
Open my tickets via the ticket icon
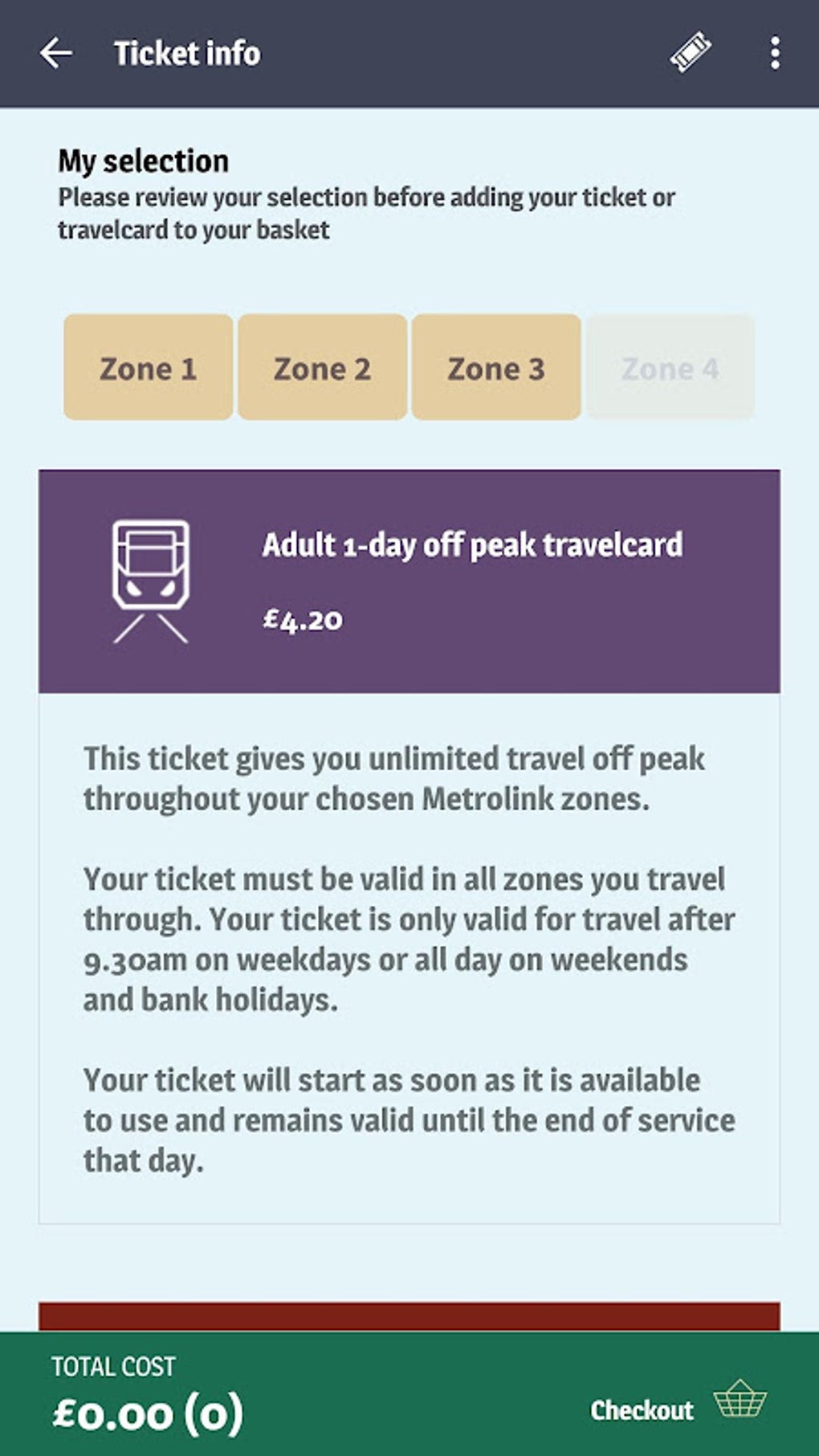click(x=691, y=53)
